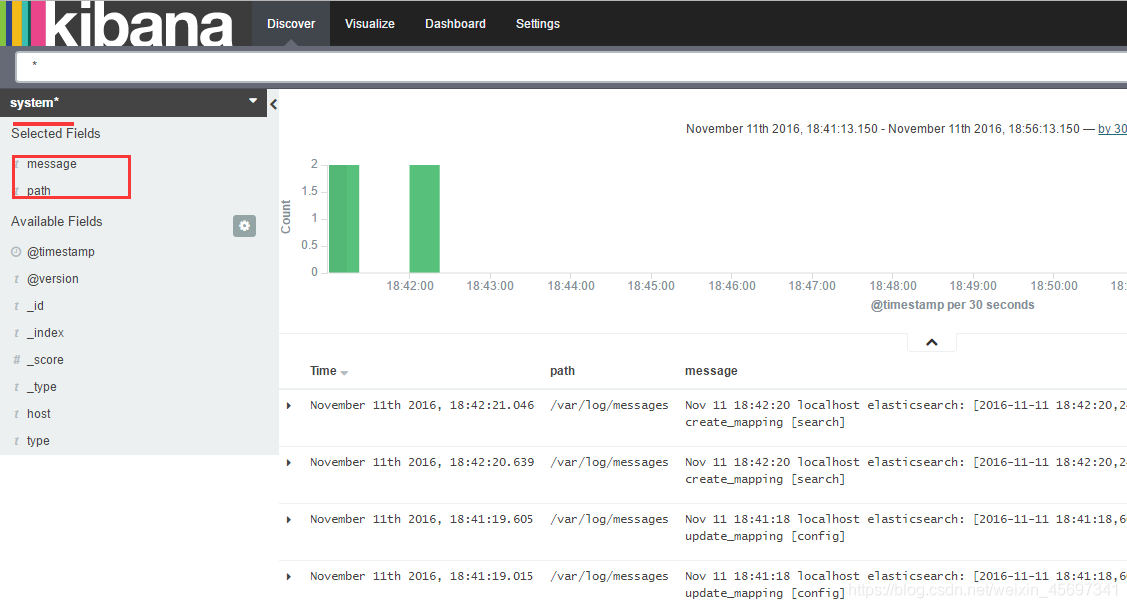This screenshot has height=608, width=1127.
Task: Select the message field in Selected Fields
Action: [x=52, y=164]
